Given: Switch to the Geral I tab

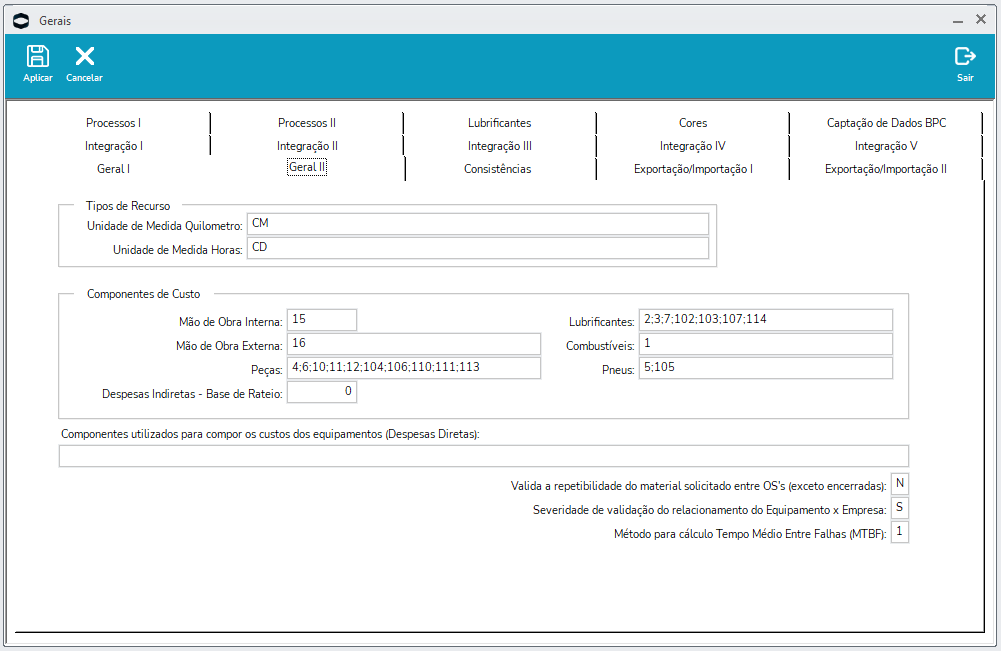Looking at the screenshot, I should tap(114, 169).
